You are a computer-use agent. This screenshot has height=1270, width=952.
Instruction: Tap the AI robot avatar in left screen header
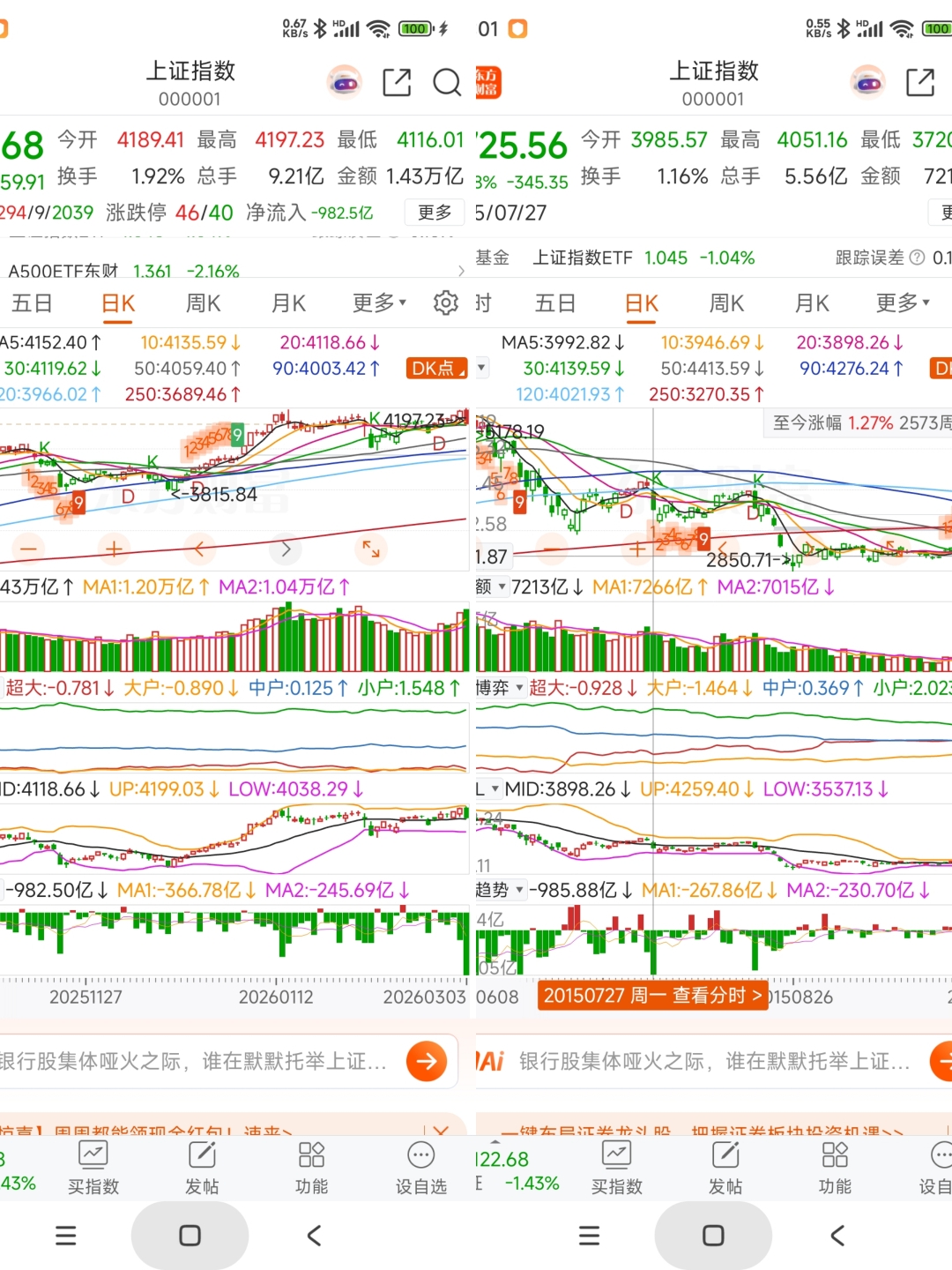coord(344,83)
